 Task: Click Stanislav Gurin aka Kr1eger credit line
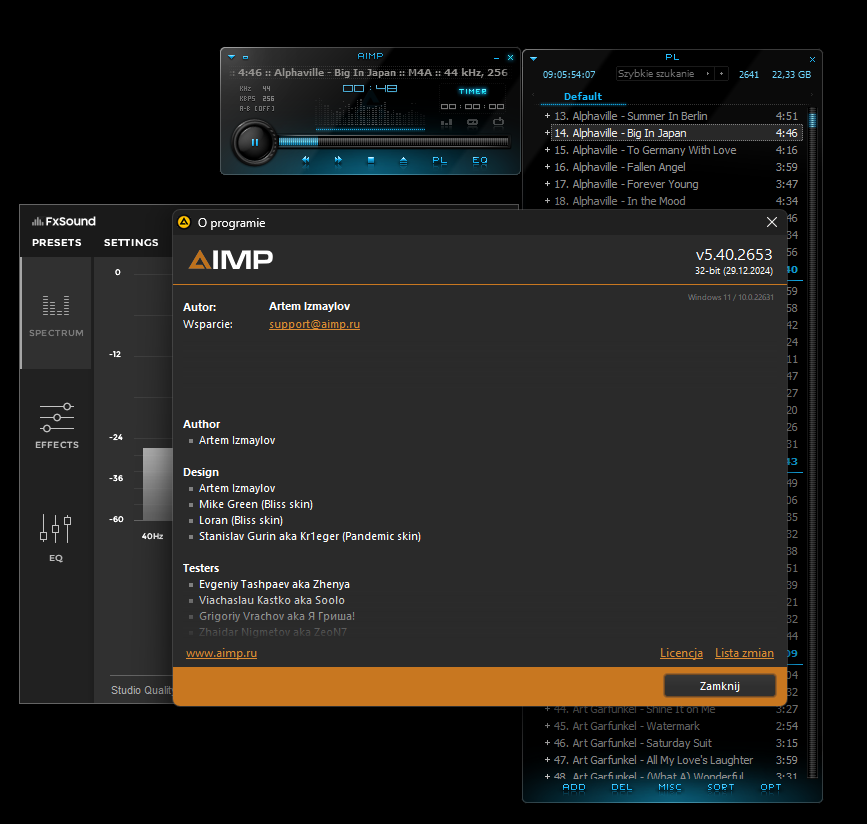click(310, 536)
